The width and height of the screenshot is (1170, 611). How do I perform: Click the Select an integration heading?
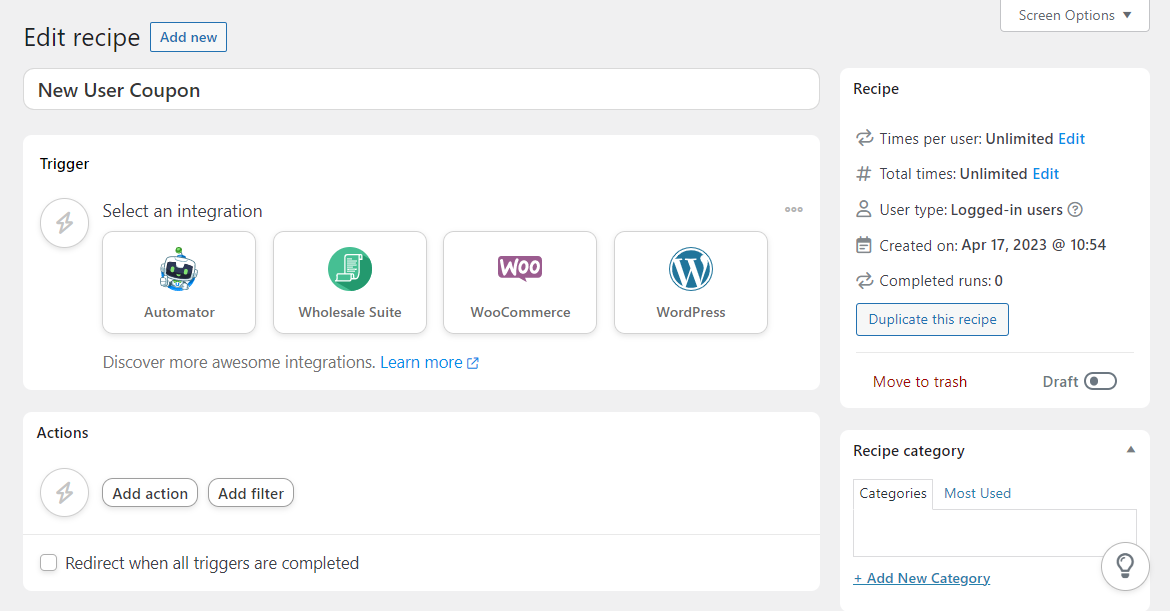(x=182, y=211)
